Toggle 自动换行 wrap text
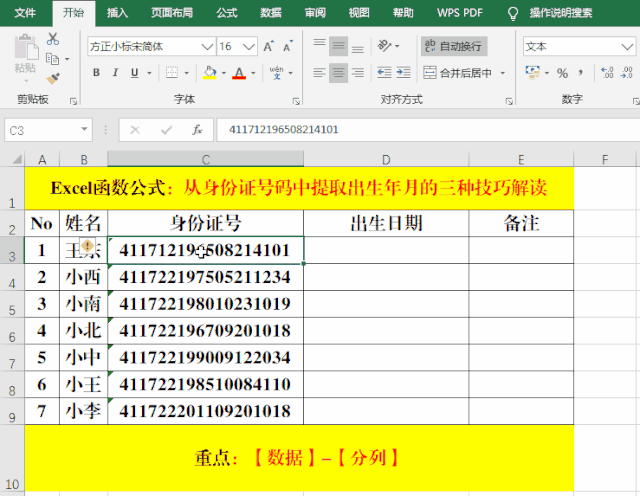The image size is (640, 496). coord(452,46)
